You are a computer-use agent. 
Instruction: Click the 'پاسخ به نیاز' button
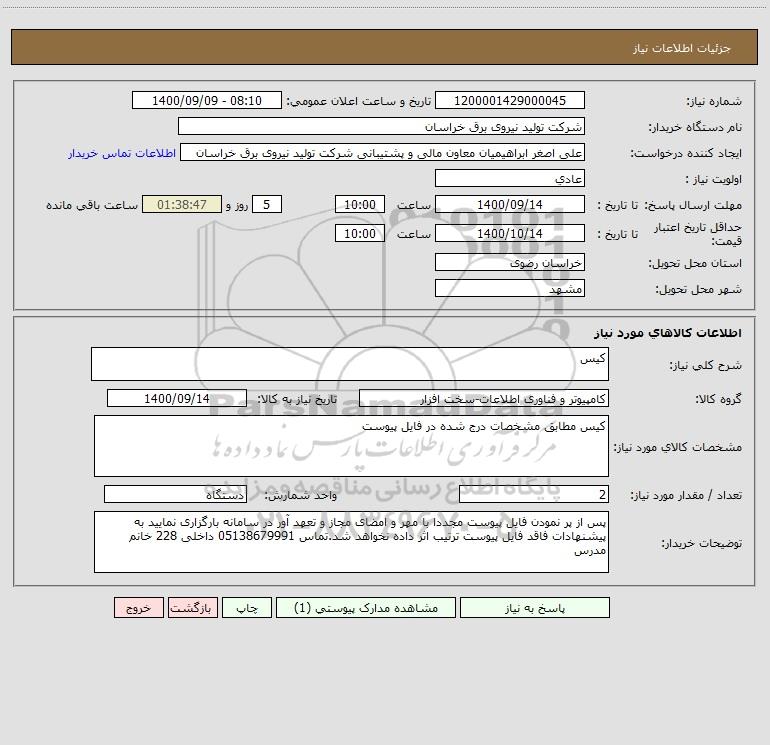coord(534,608)
